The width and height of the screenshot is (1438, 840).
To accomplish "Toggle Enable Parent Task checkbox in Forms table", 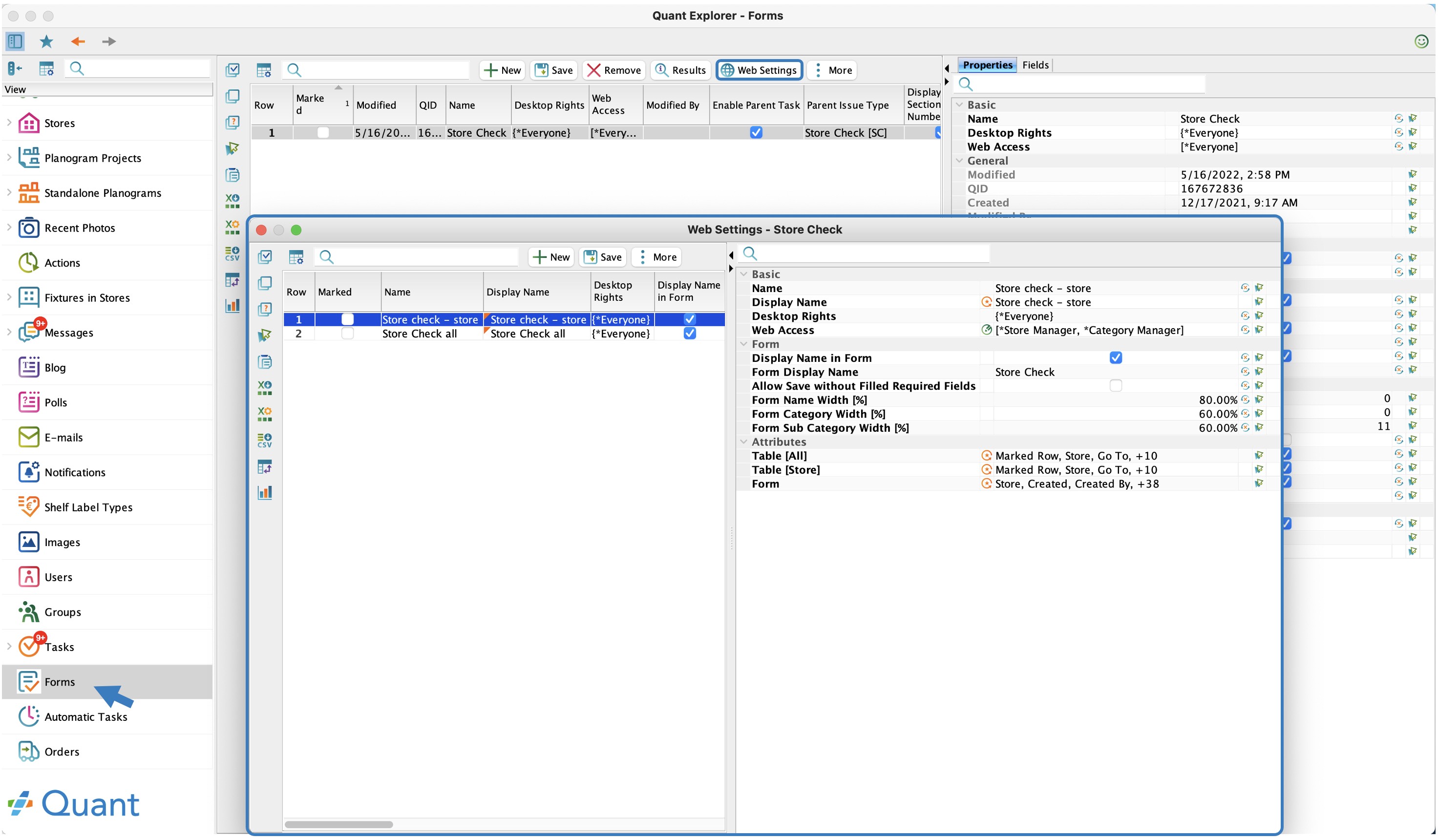I will 756,132.
